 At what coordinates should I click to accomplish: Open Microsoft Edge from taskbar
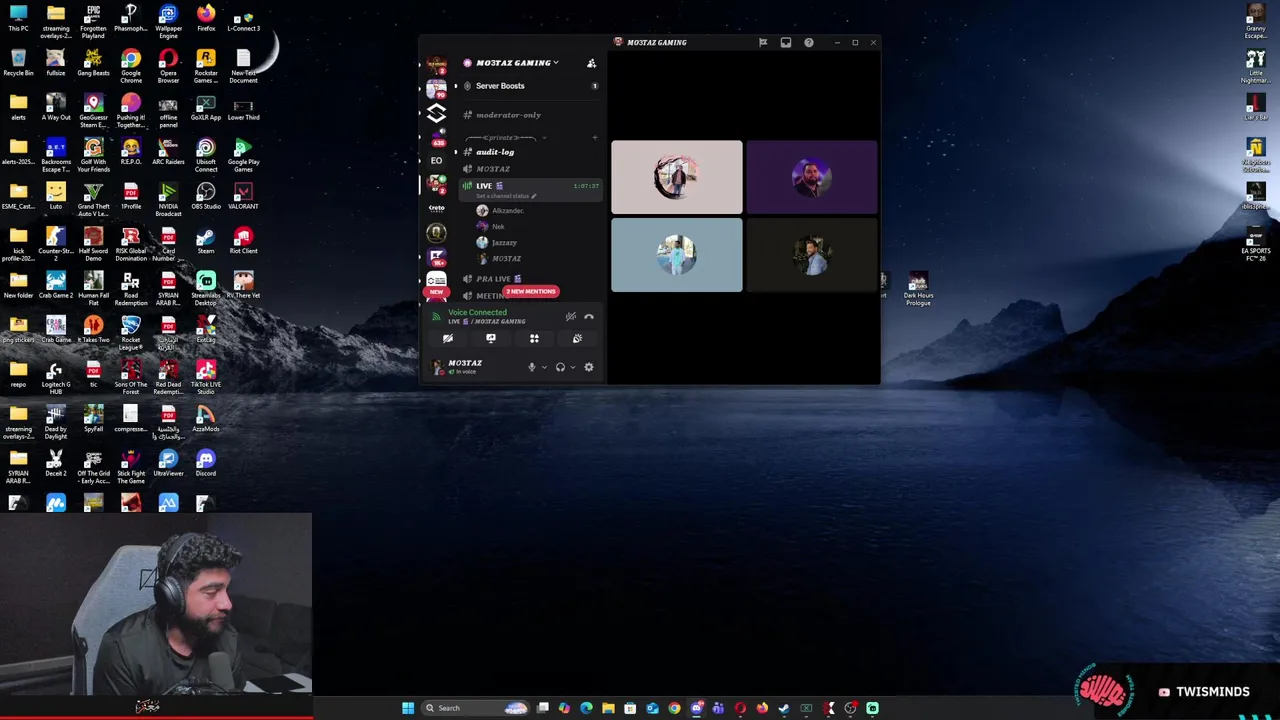(586, 708)
